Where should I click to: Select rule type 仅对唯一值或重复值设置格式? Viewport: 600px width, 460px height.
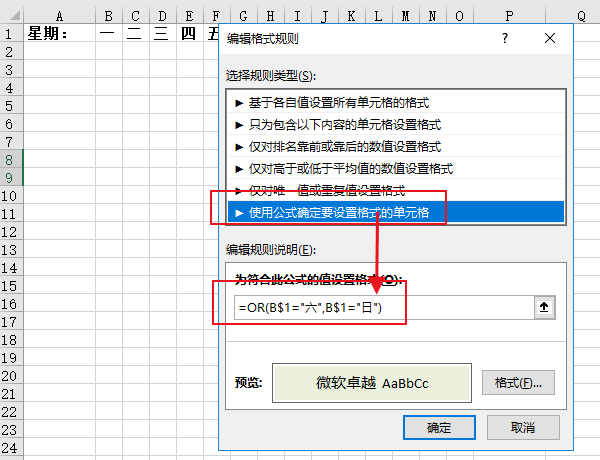(396, 190)
